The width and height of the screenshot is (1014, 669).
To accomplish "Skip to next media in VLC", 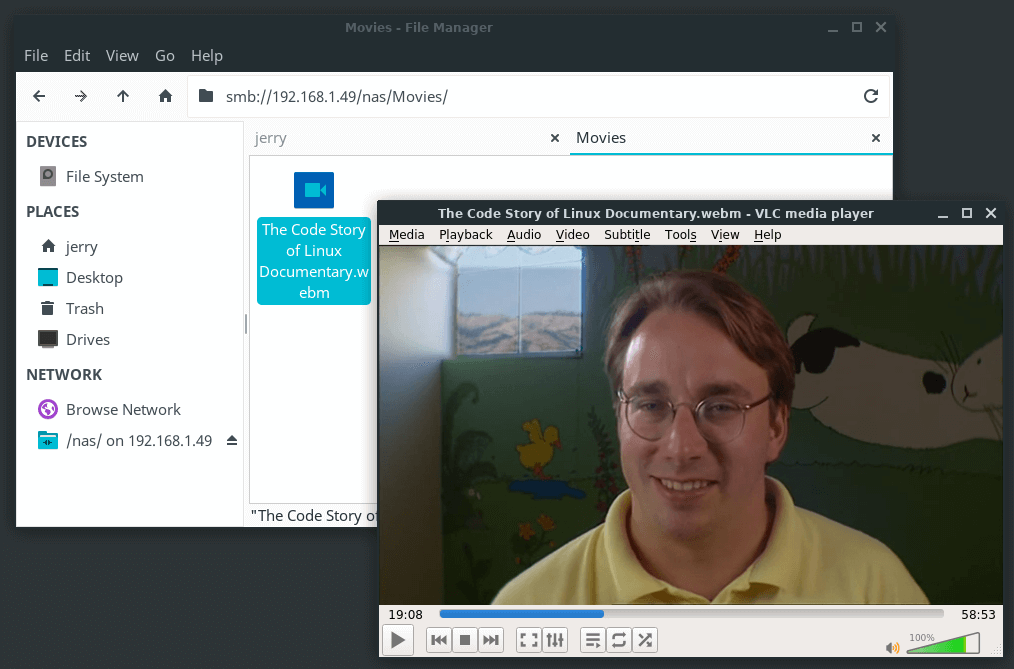I will point(491,640).
